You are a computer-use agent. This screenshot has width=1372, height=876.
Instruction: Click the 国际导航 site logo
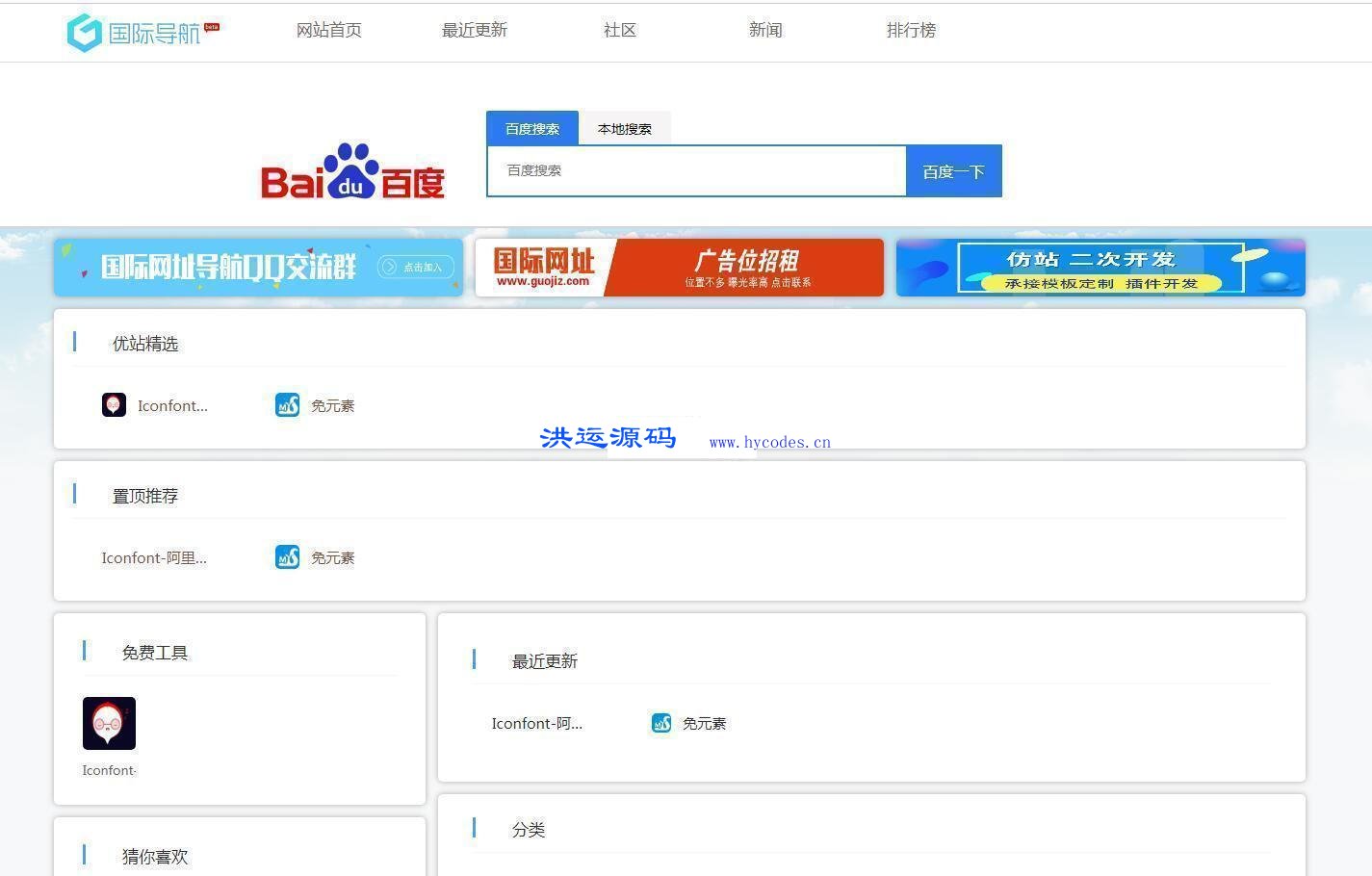click(x=142, y=32)
